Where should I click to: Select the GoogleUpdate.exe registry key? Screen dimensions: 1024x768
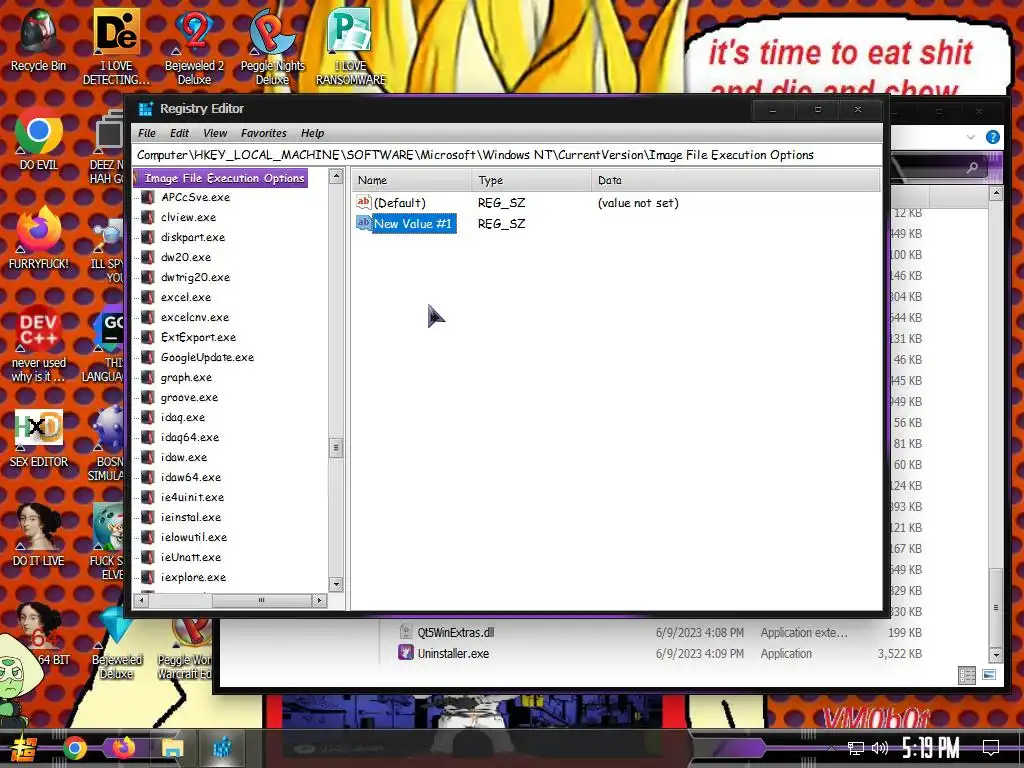point(207,357)
